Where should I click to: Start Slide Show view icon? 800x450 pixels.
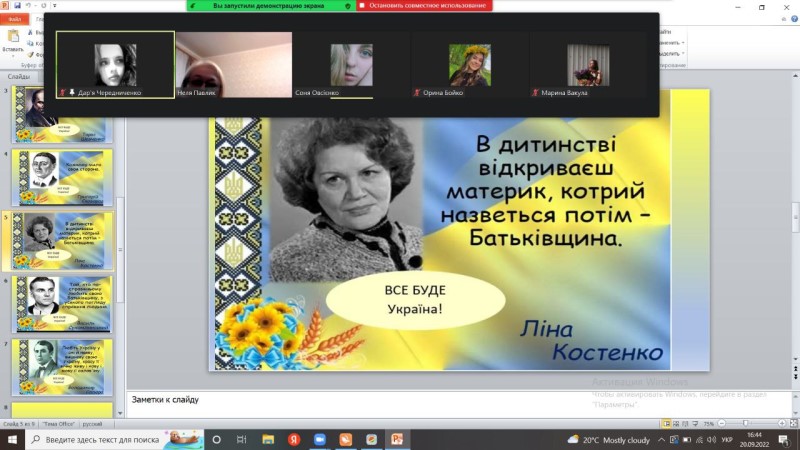(x=695, y=423)
